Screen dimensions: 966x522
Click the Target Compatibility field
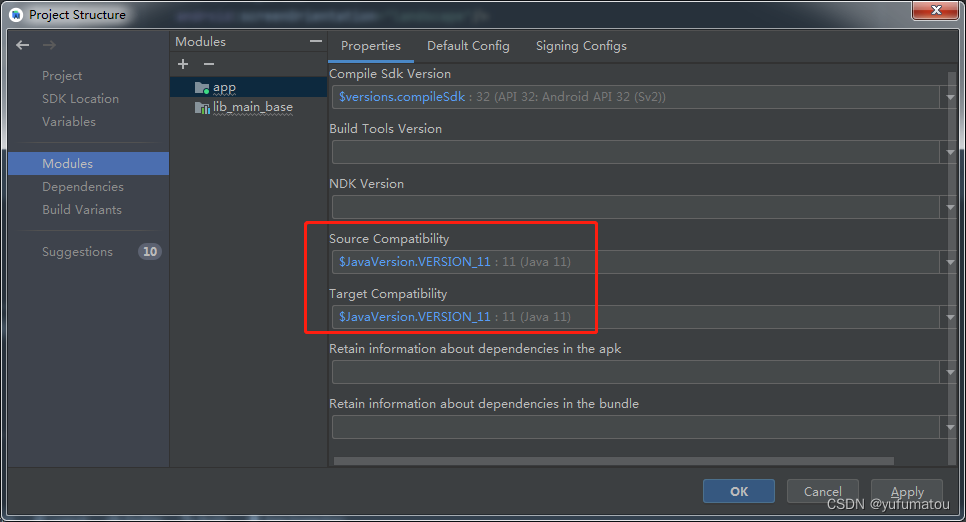[636, 317]
